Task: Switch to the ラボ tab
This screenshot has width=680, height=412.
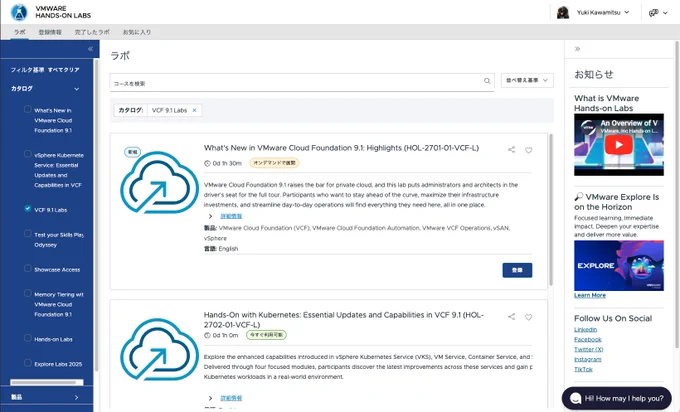Action: click(20, 32)
